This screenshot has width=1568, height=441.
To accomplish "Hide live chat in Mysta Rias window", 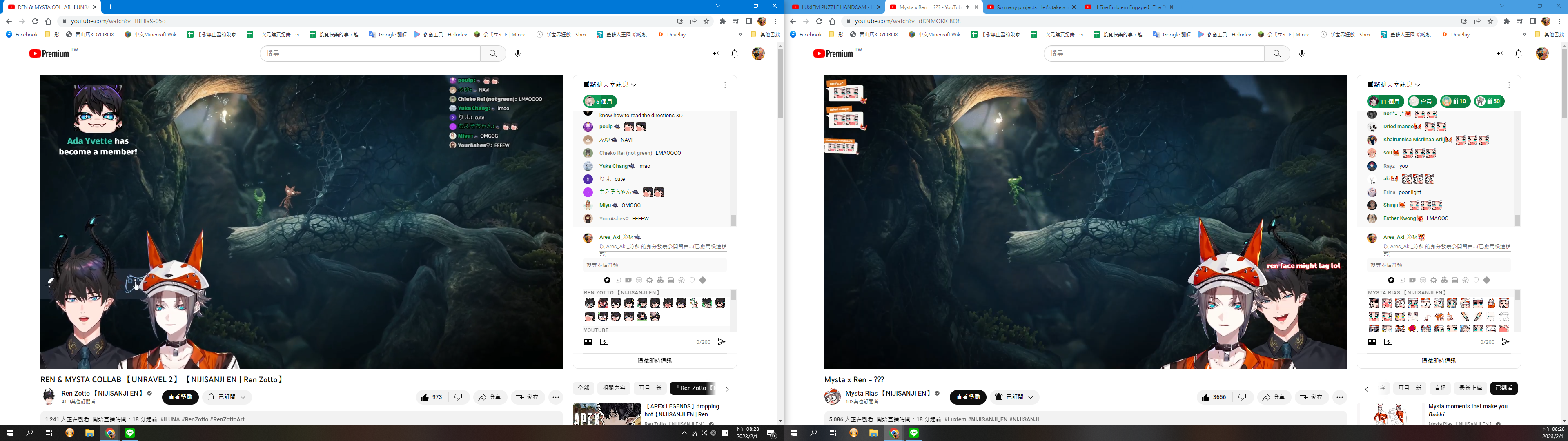I will click(x=1438, y=361).
